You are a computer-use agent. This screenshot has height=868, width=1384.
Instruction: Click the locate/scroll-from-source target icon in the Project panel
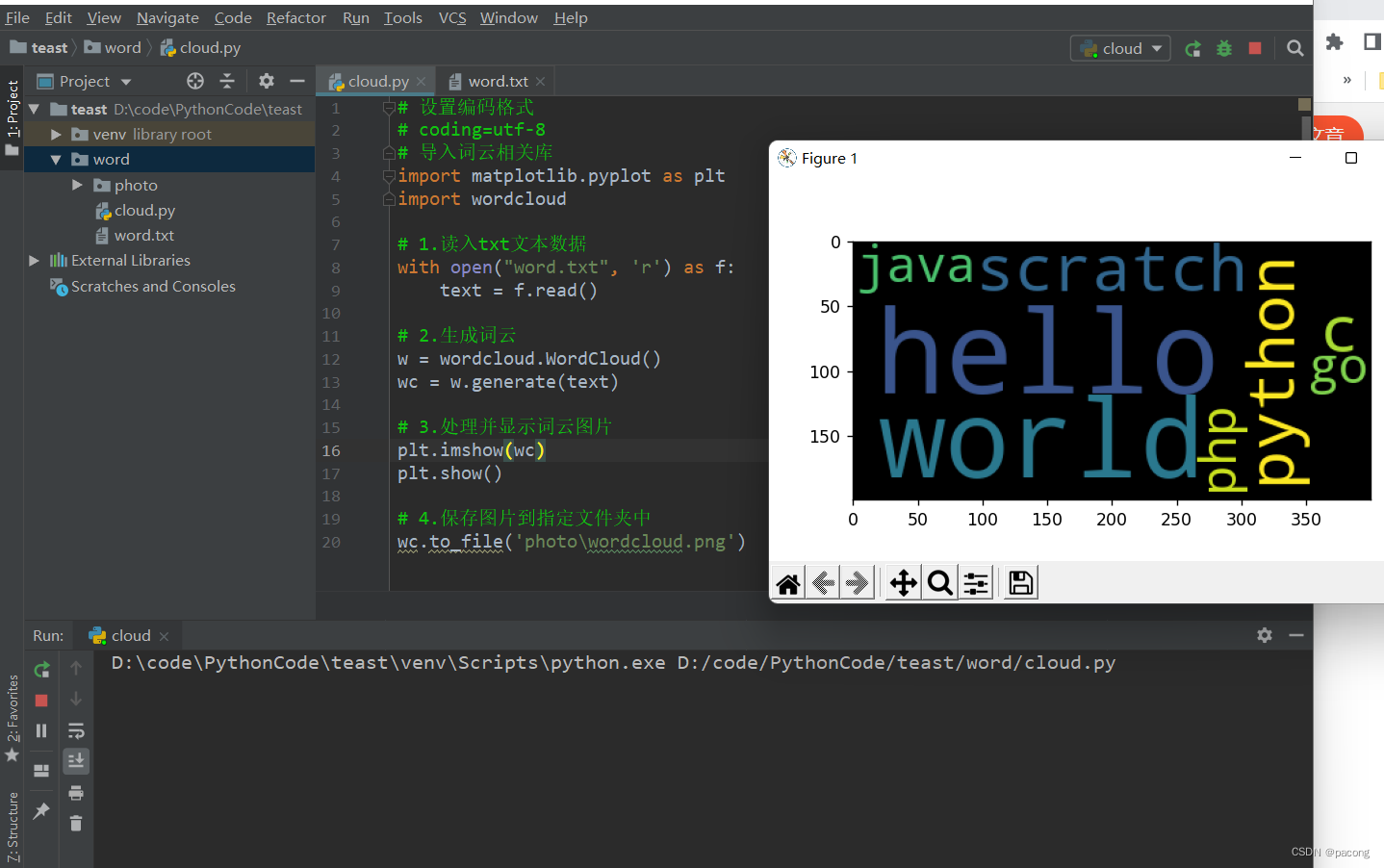[x=195, y=81]
